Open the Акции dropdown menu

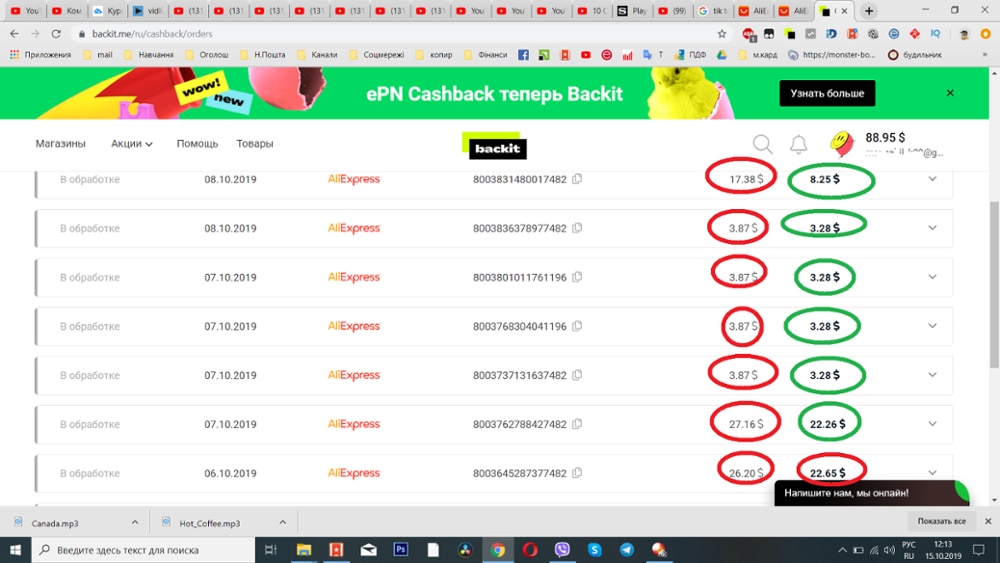132,144
